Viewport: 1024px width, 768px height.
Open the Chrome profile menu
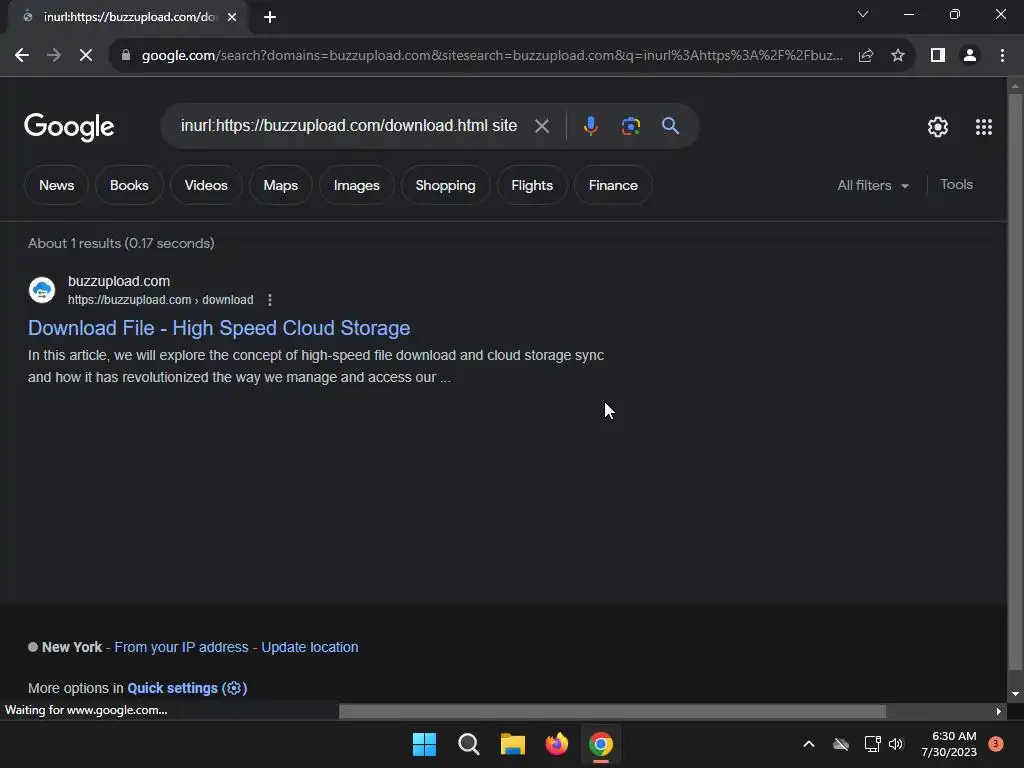point(970,56)
